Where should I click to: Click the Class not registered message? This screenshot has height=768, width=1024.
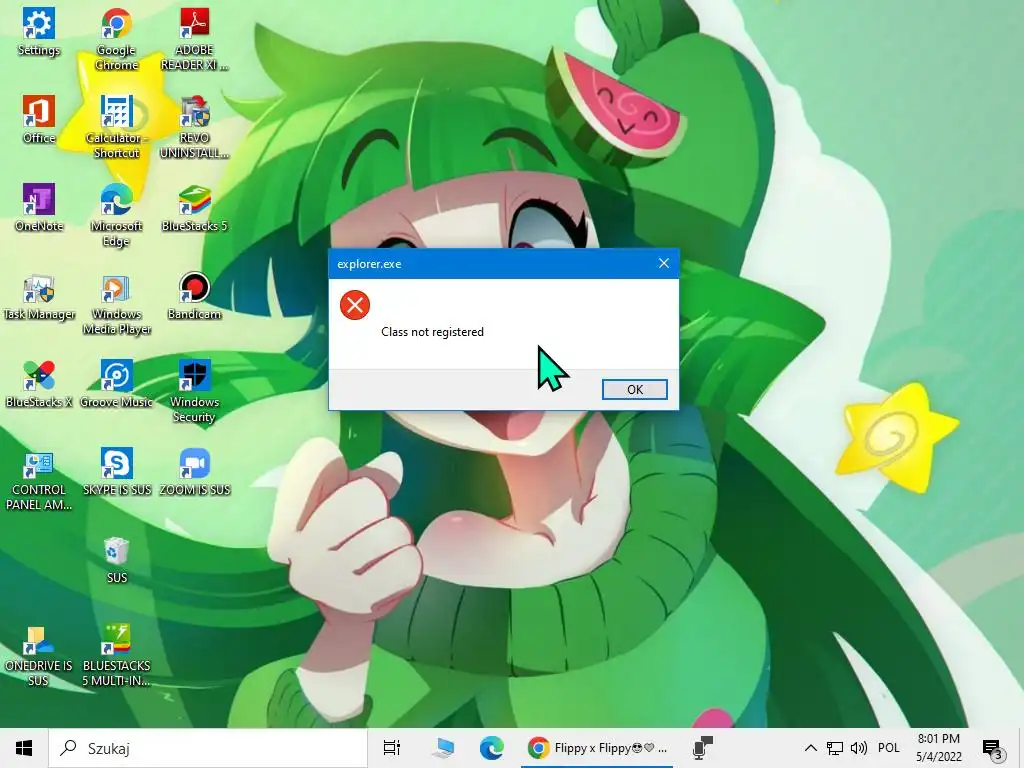[432, 332]
